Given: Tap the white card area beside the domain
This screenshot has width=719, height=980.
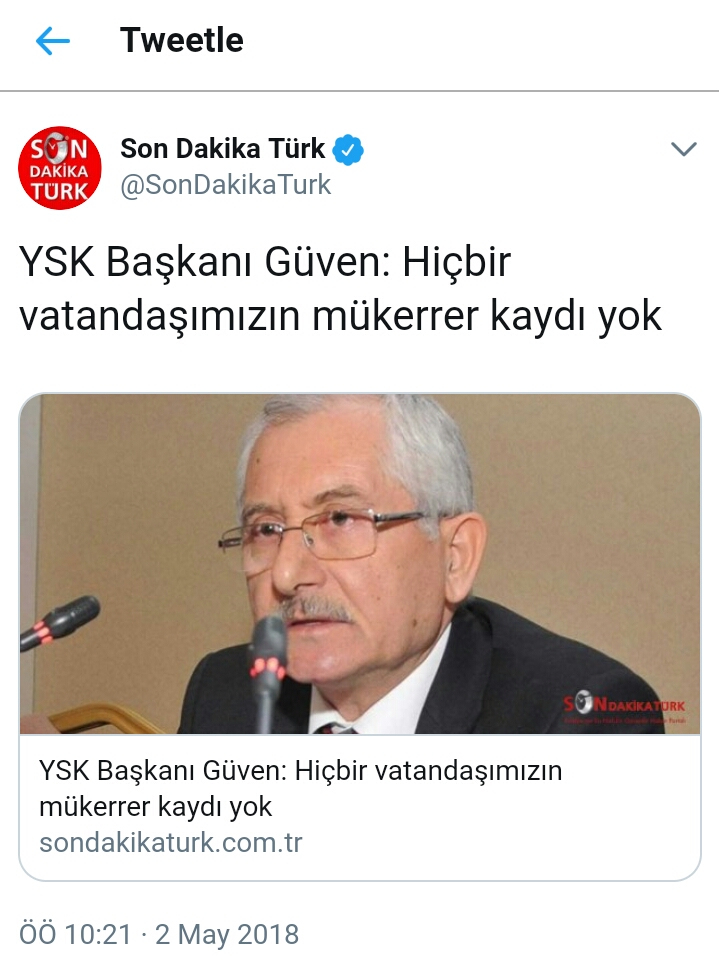Looking at the screenshot, I should (500, 843).
